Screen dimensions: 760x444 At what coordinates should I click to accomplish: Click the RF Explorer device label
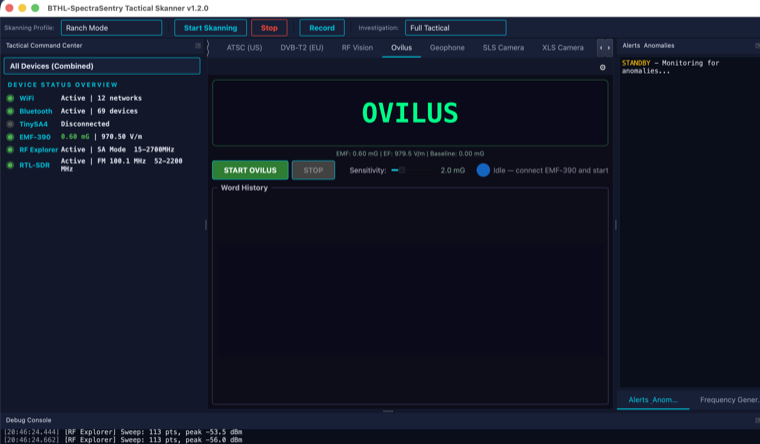[38, 150]
